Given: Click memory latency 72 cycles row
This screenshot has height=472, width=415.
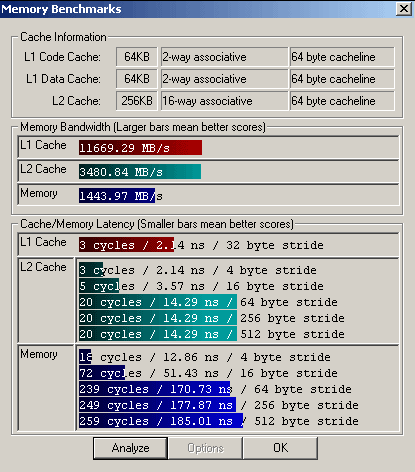Looking at the screenshot, I should pos(208,373).
